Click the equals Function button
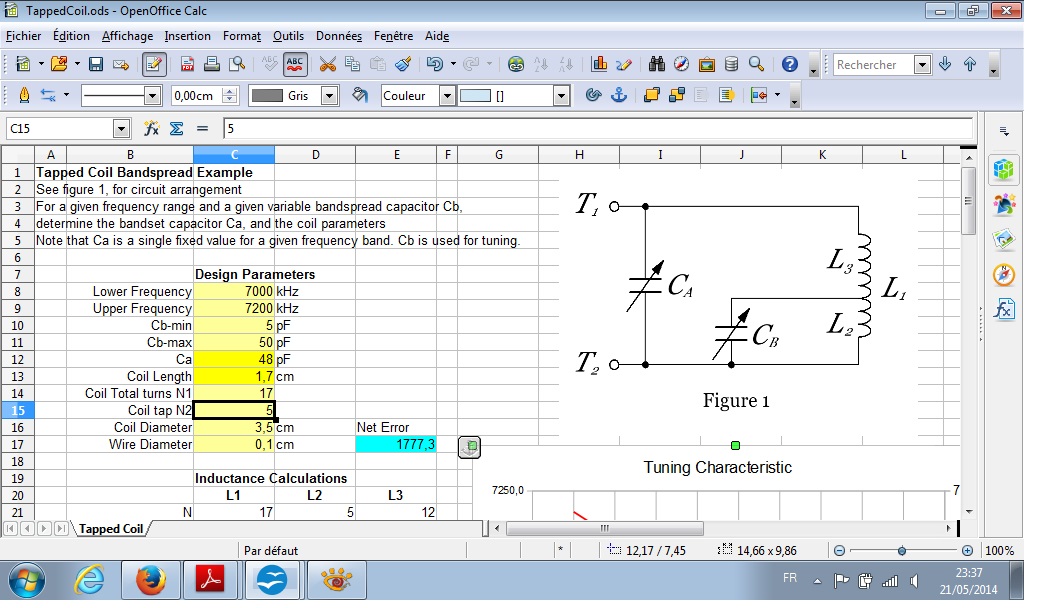The width and height of the screenshot is (1038, 608). point(203,128)
